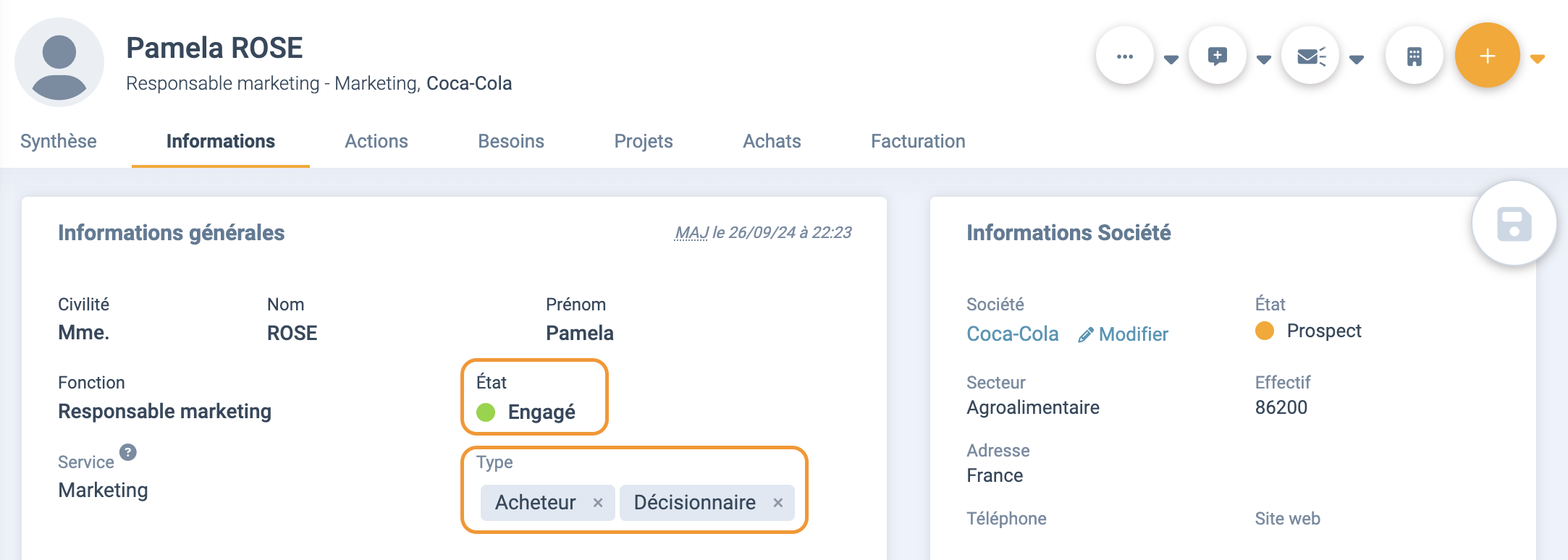Open the Coca-Cola company link
The width and height of the screenshot is (1568, 560).
1013,334
